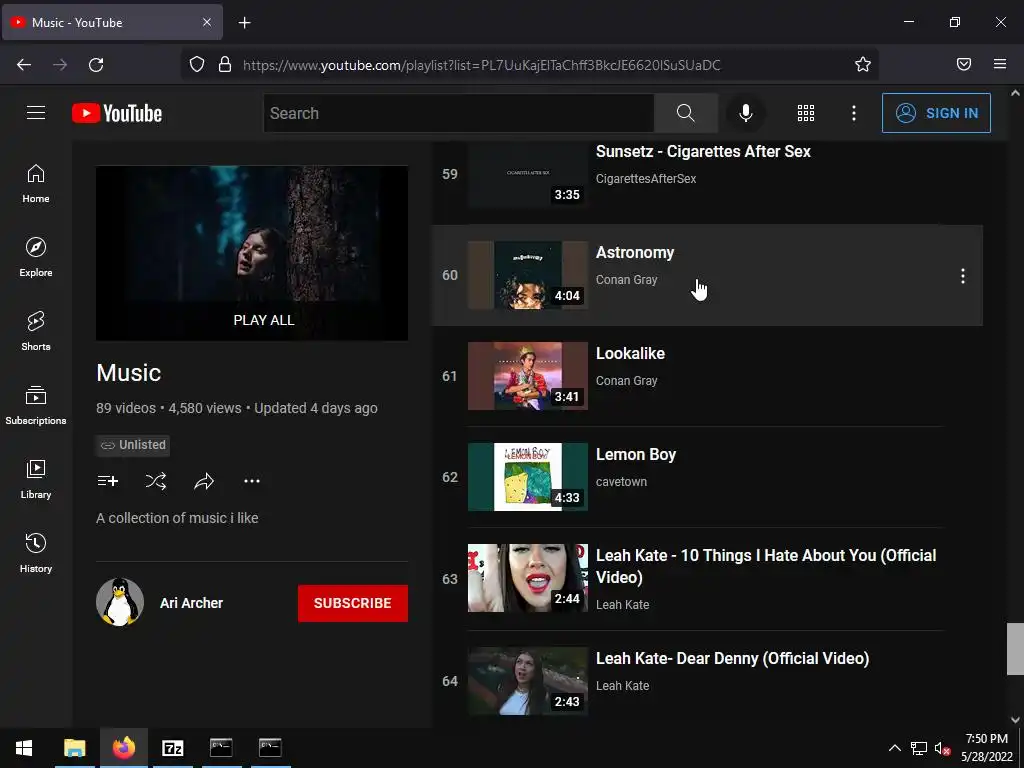Click the YouTube logo
The width and height of the screenshot is (1024, 768).
117,113
